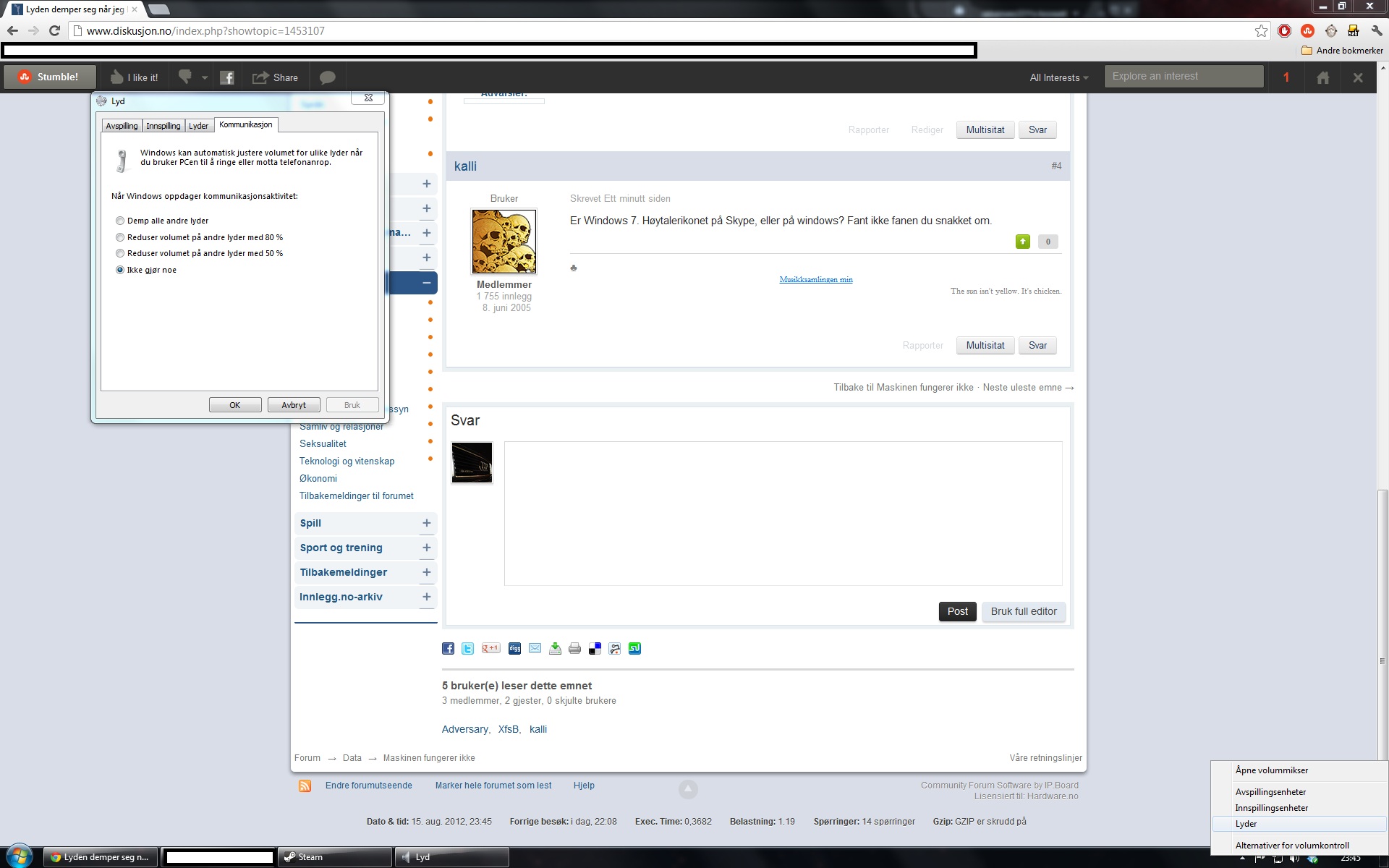Open the 'Andre bokmerker' bookmarks folder

click(x=1342, y=51)
